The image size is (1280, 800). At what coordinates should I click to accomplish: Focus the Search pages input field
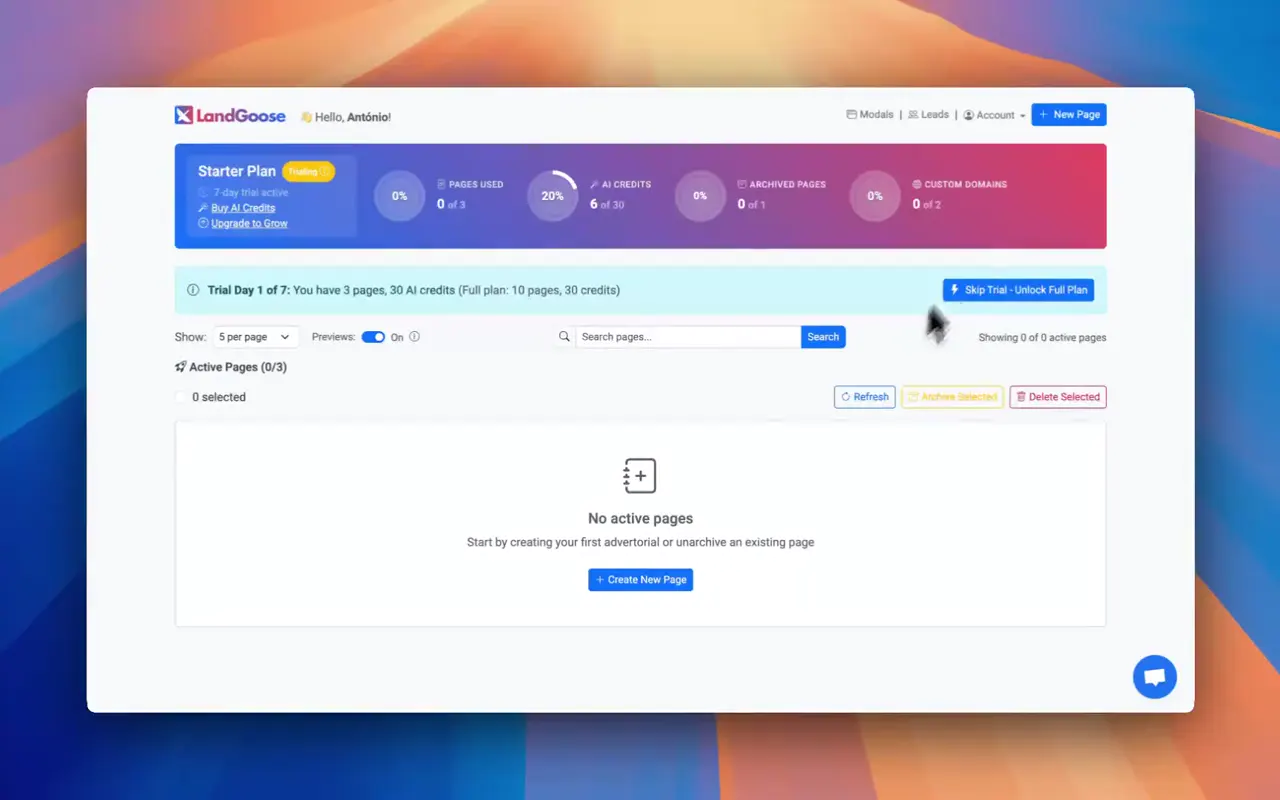click(x=688, y=337)
